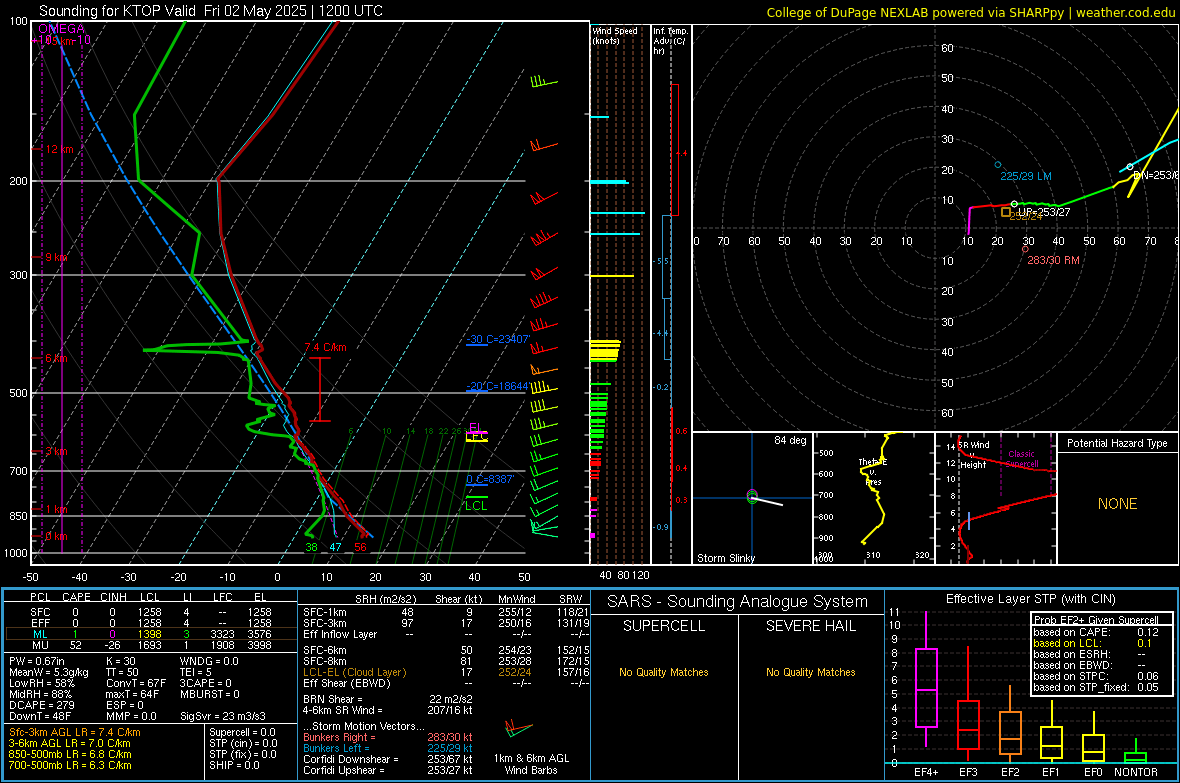
Task: Click the UP=253/27 hodograph label
Action: pos(1045,212)
